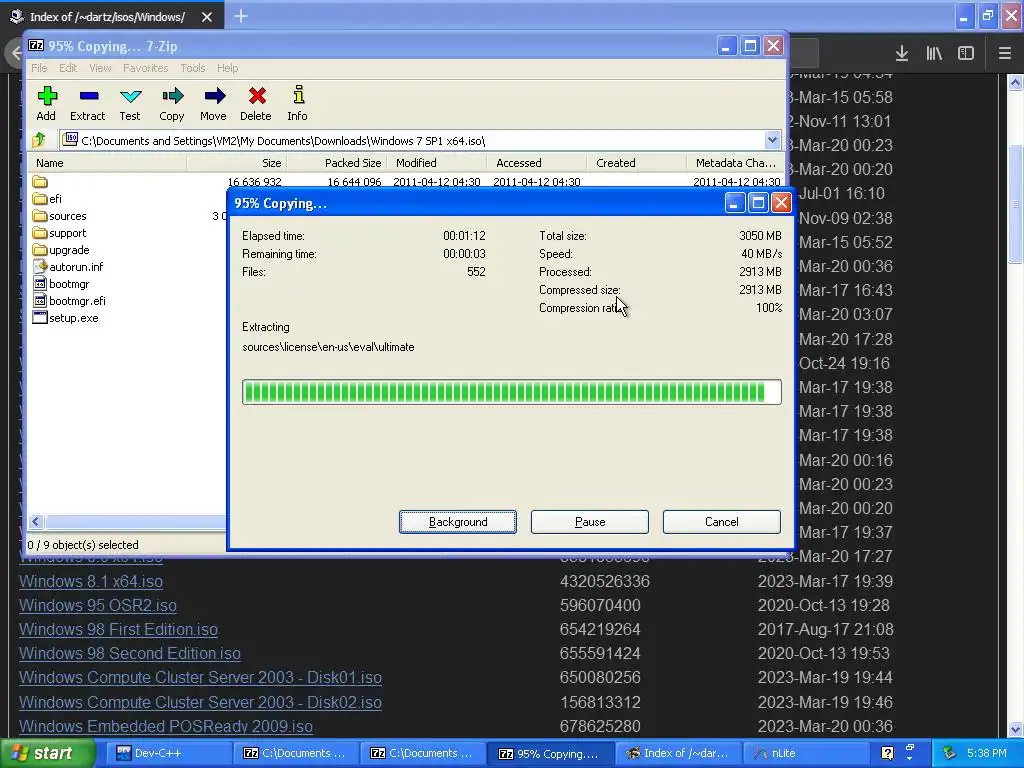Click the Add toolbar icon in 7-Zip
The image size is (1024, 768).
pyautogui.click(x=46, y=103)
